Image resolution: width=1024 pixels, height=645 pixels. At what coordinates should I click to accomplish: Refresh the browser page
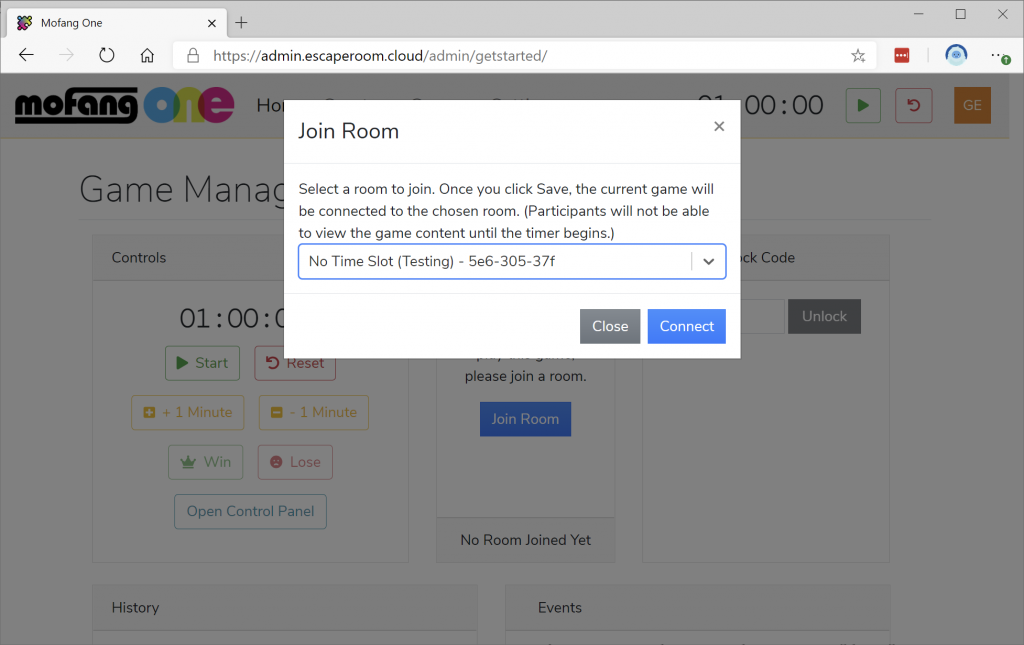(x=106, y=56)
